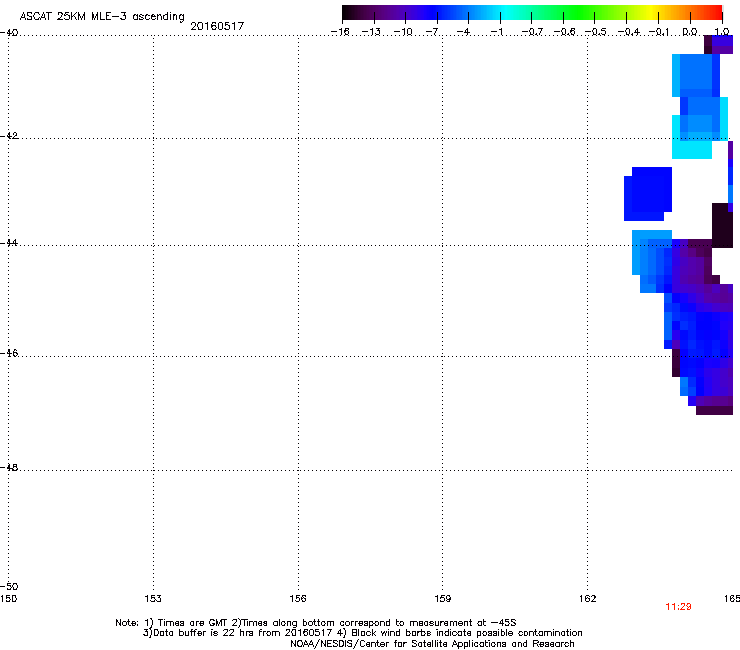Click the color bar legend gradient
The height and width of the screenshot is (650, 740).
pyautogui.click(x=532, y=13)
